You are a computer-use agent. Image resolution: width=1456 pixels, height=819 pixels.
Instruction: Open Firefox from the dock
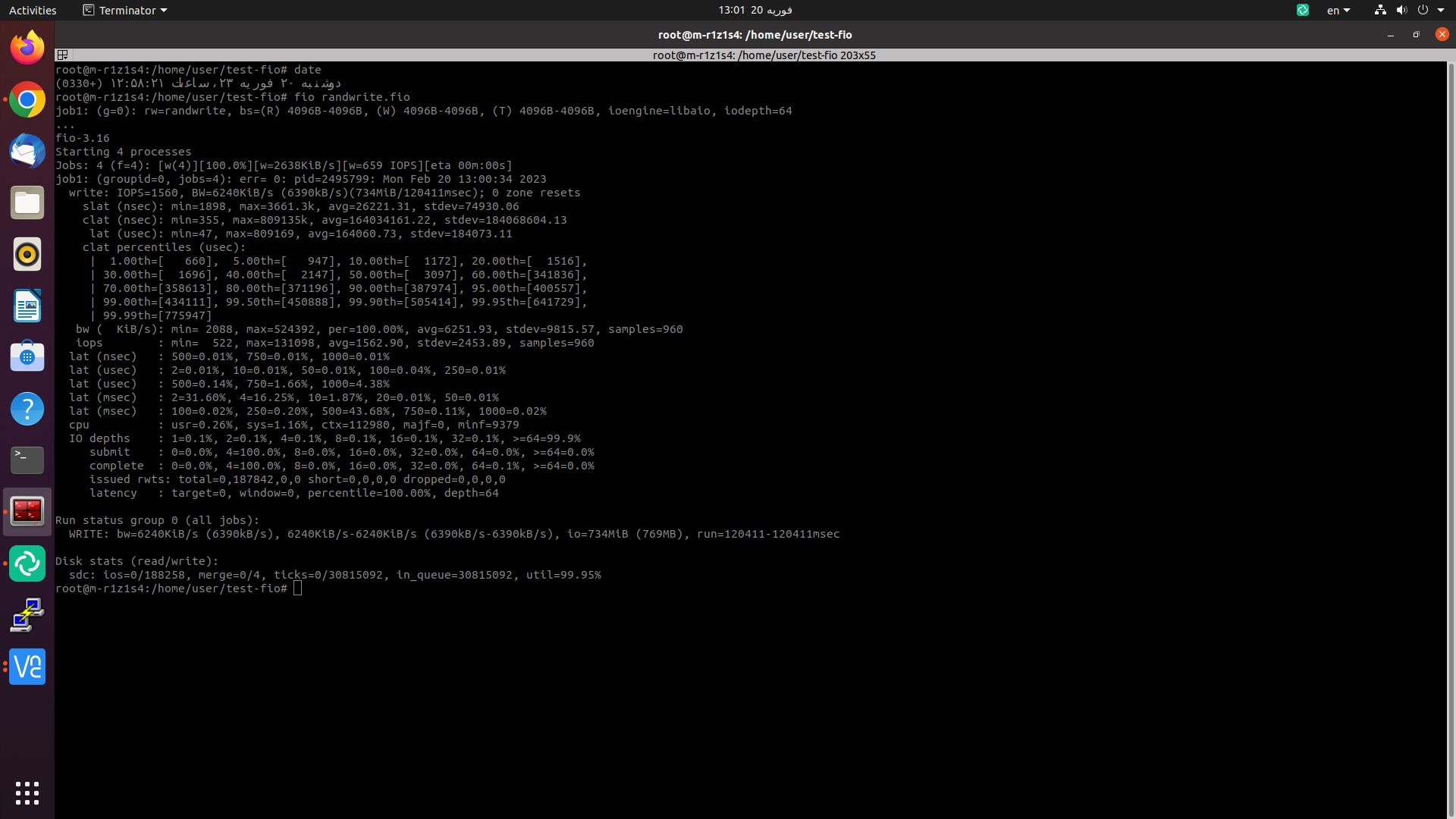tap(27, 48)
